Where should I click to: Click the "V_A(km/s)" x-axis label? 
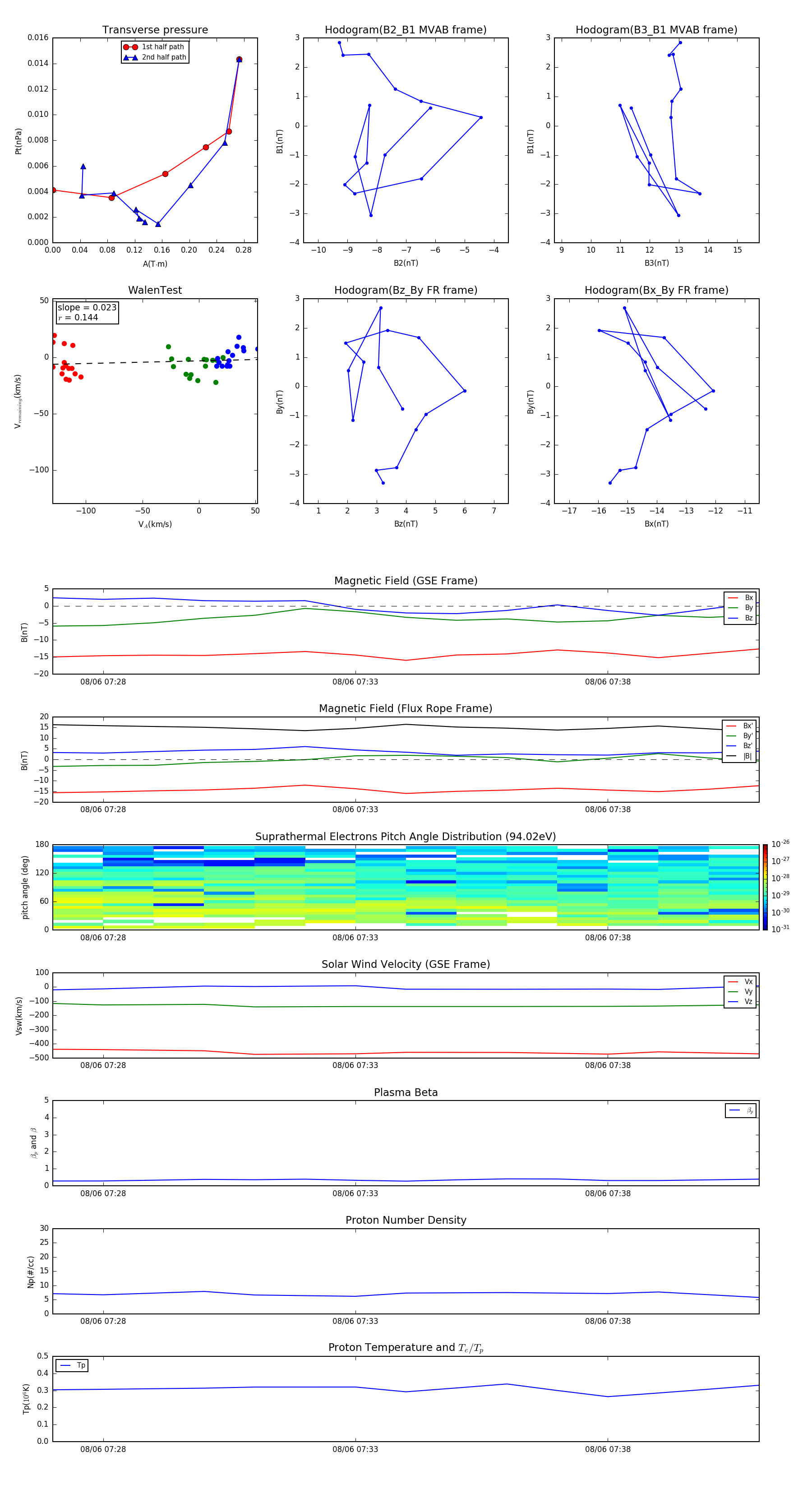[x=155, y=524]
